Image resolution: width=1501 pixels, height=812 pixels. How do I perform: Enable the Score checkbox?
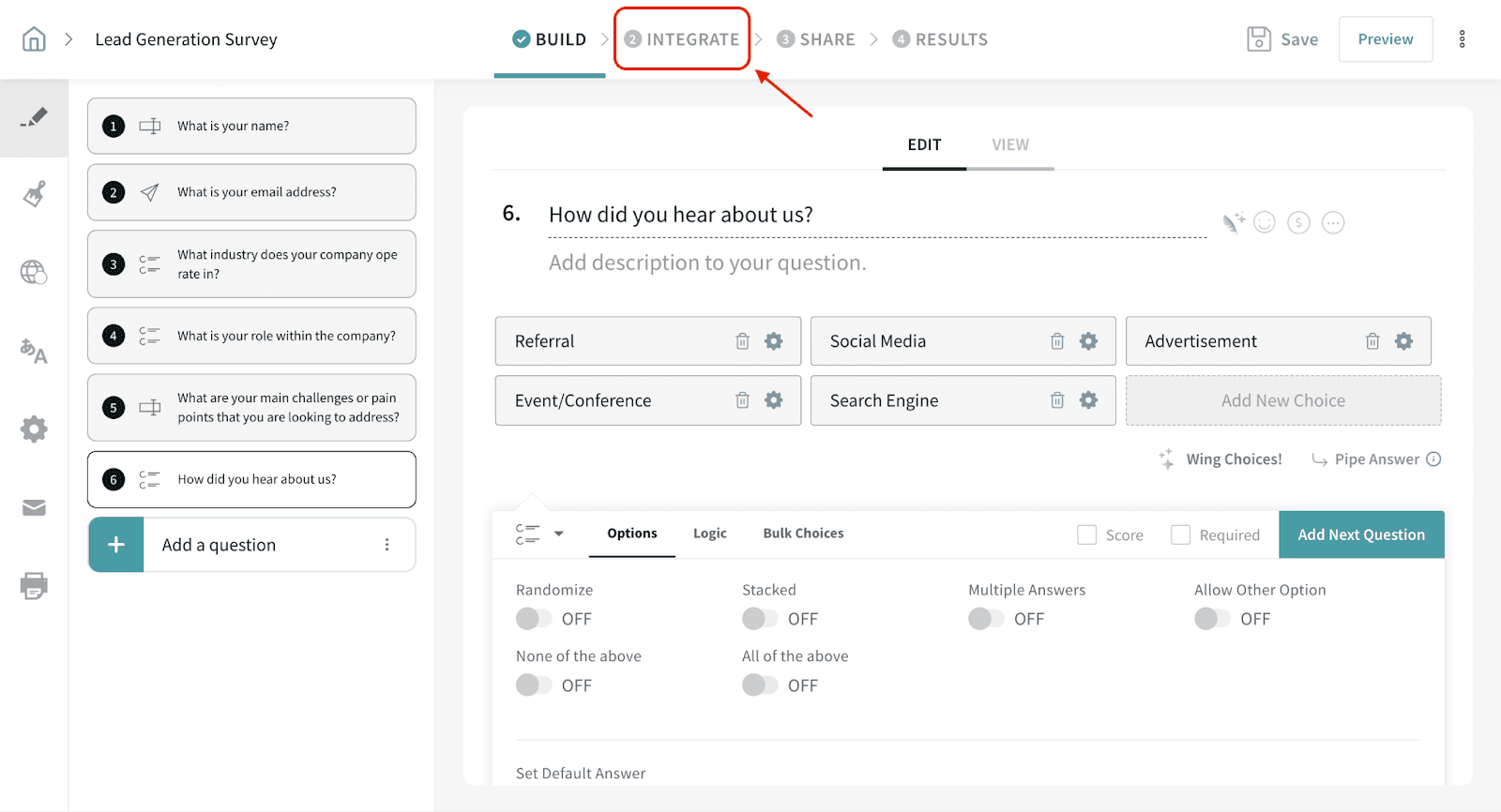(1086, 534)
